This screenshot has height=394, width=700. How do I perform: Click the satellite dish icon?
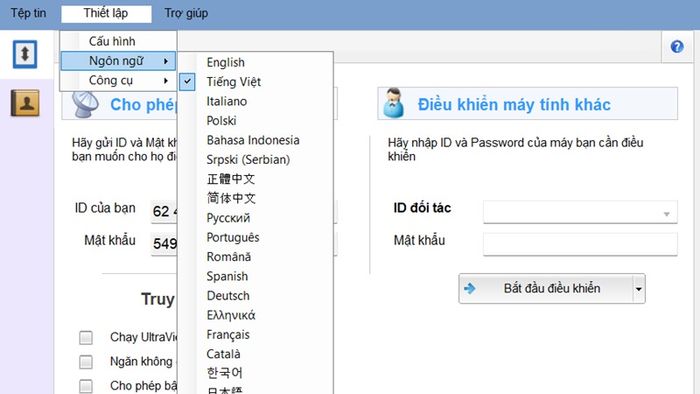pyautogui.click(x=85, y=104)
